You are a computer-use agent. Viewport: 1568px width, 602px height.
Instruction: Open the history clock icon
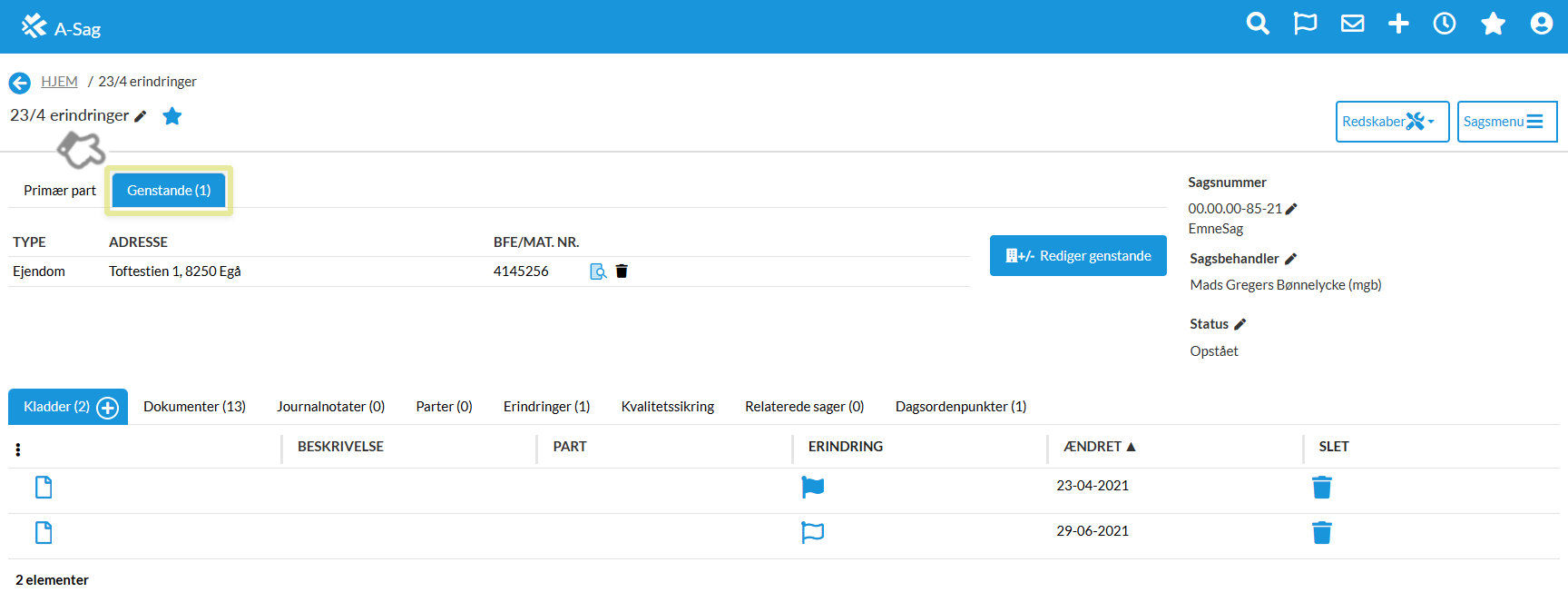[1445, 24]
